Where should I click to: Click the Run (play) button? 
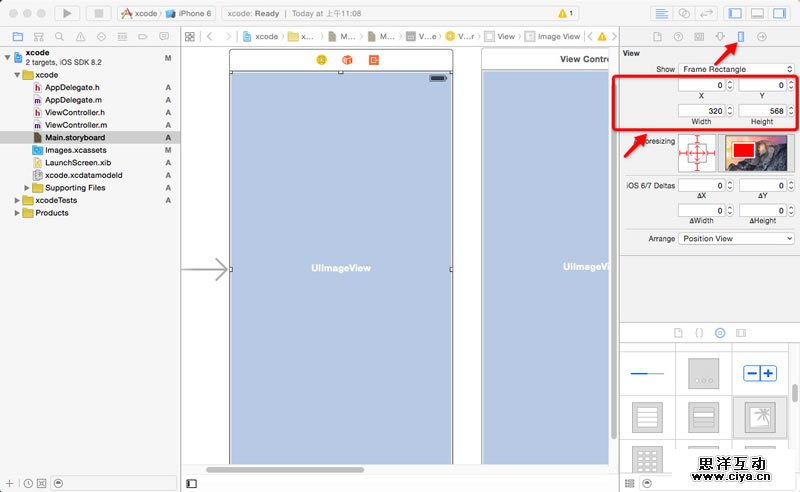(67, 14)
